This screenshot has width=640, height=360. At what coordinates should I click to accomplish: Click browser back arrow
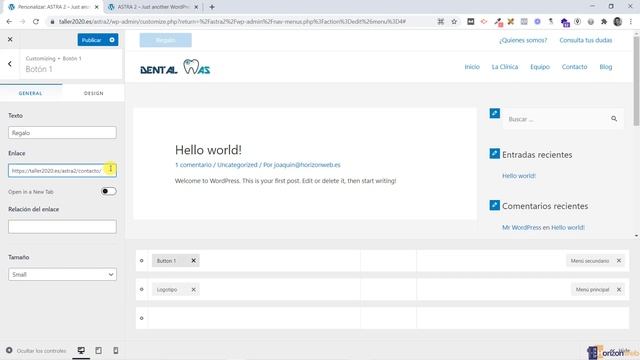(9, 22)
